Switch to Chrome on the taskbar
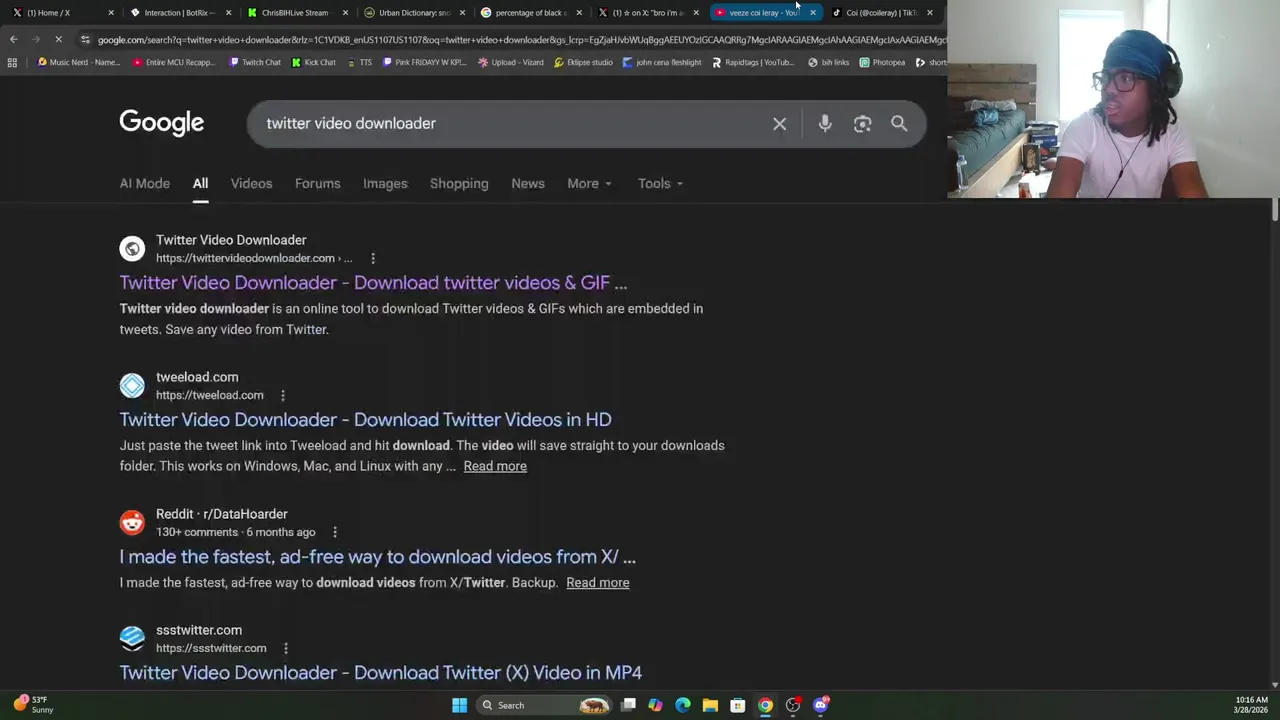Viewport: 1280px width, 720px height. tap(765, 705)
